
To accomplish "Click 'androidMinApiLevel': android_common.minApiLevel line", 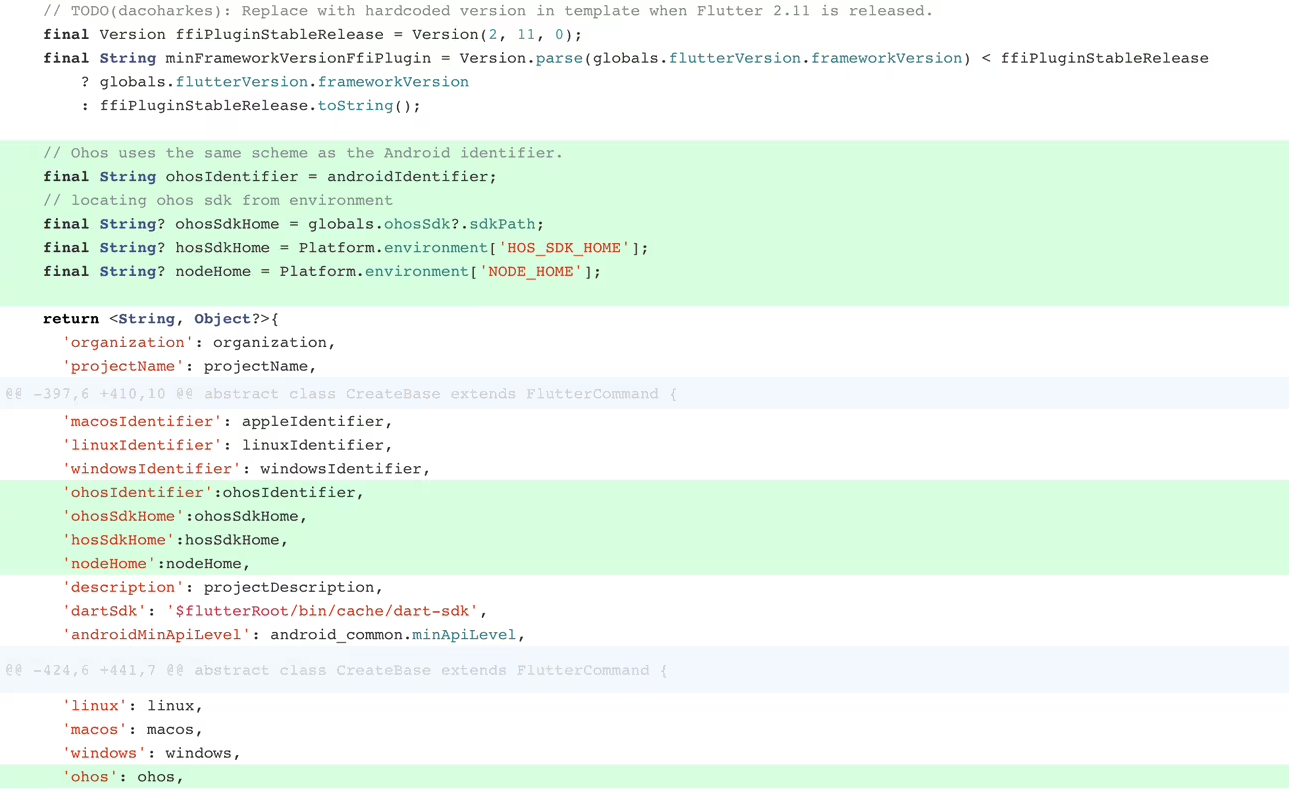I will click(x=294, y=635).
